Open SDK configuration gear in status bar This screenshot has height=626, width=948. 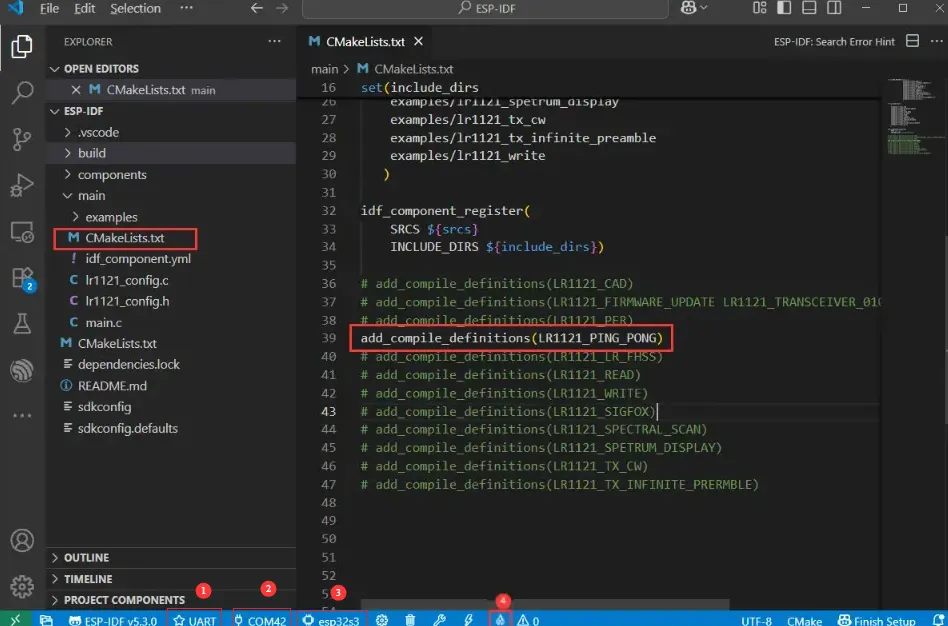[x=381, y=620]
